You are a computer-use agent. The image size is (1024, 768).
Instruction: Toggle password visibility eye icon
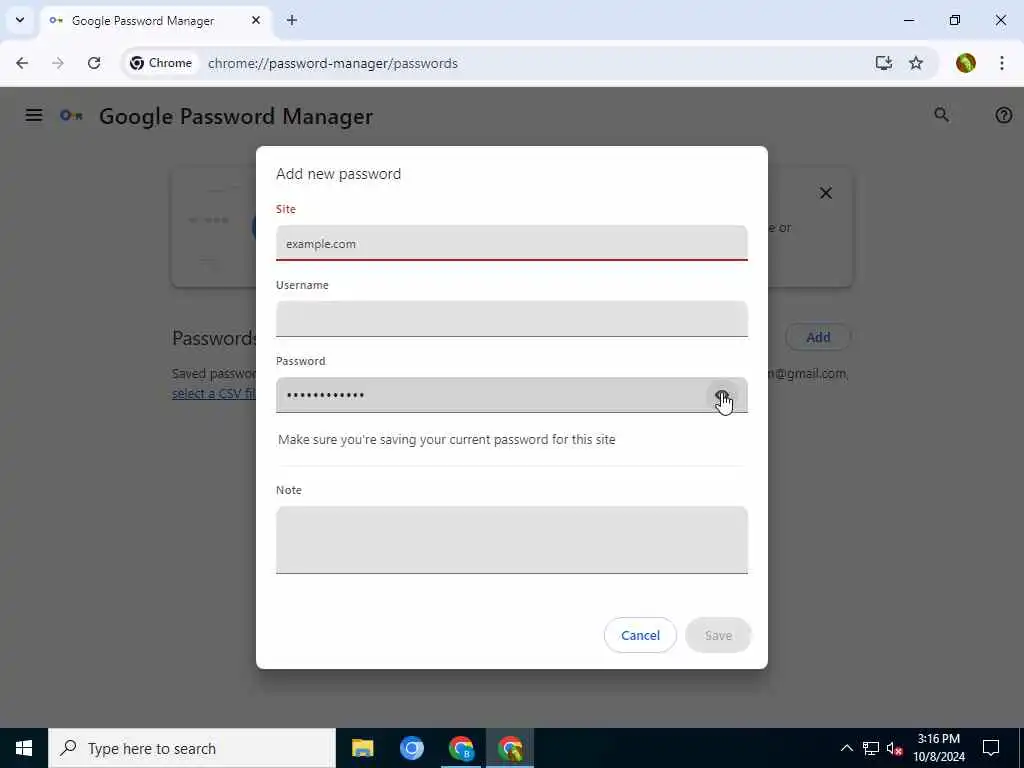(x=722, y=396)
